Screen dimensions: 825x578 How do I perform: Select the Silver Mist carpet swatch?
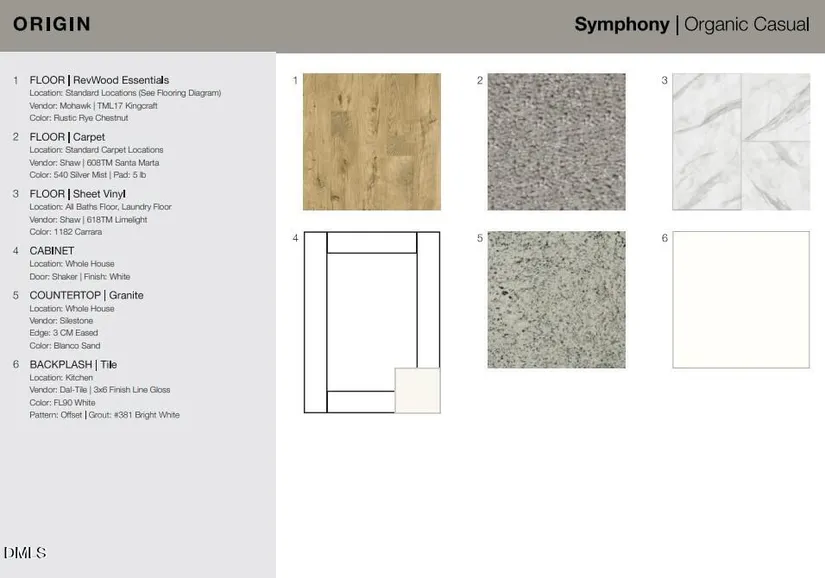556,142
